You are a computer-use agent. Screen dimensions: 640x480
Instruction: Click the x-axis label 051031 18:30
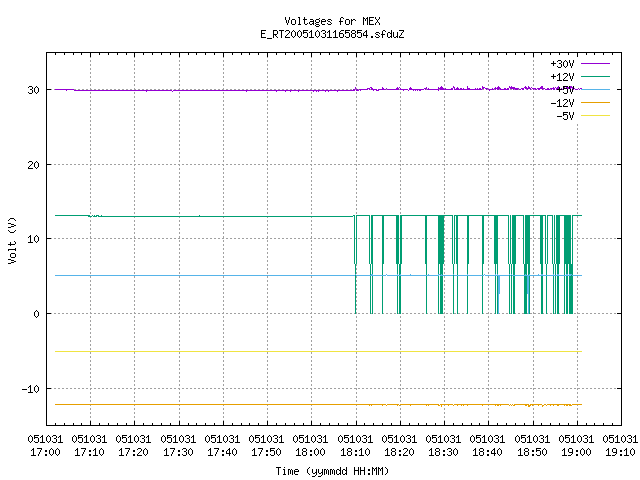(x=444, y=446)
